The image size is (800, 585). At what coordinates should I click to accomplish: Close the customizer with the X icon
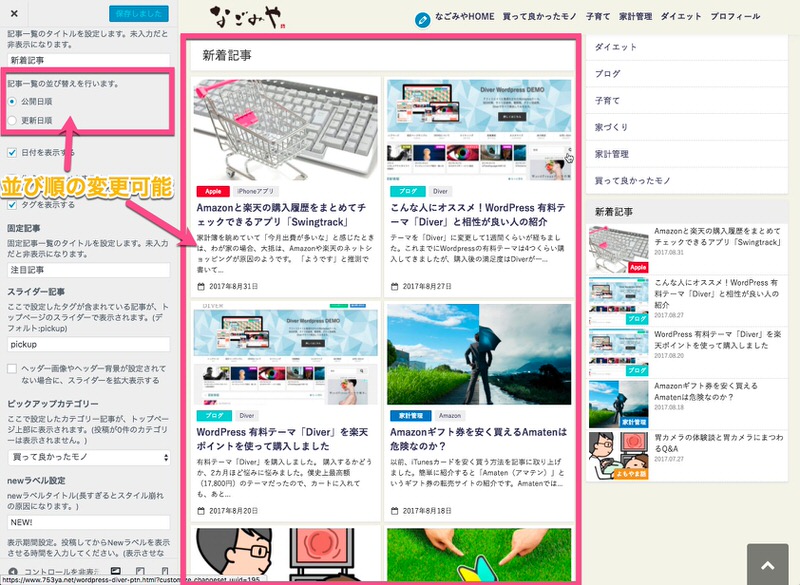14,12
